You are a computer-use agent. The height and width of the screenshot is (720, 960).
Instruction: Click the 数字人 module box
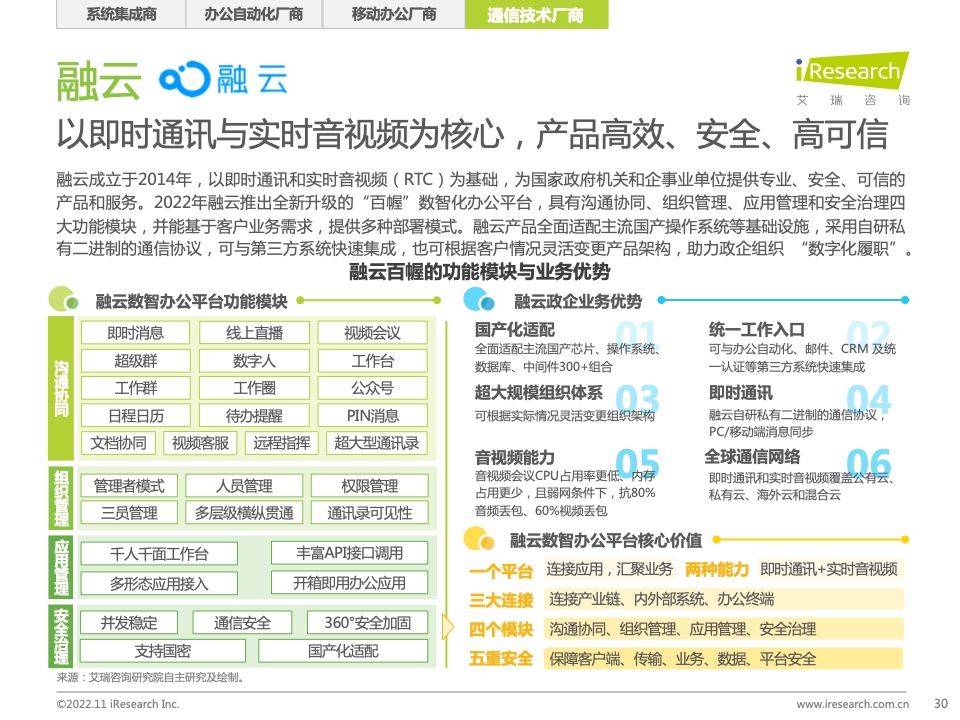pyautogui.click(x=254, y=361)
